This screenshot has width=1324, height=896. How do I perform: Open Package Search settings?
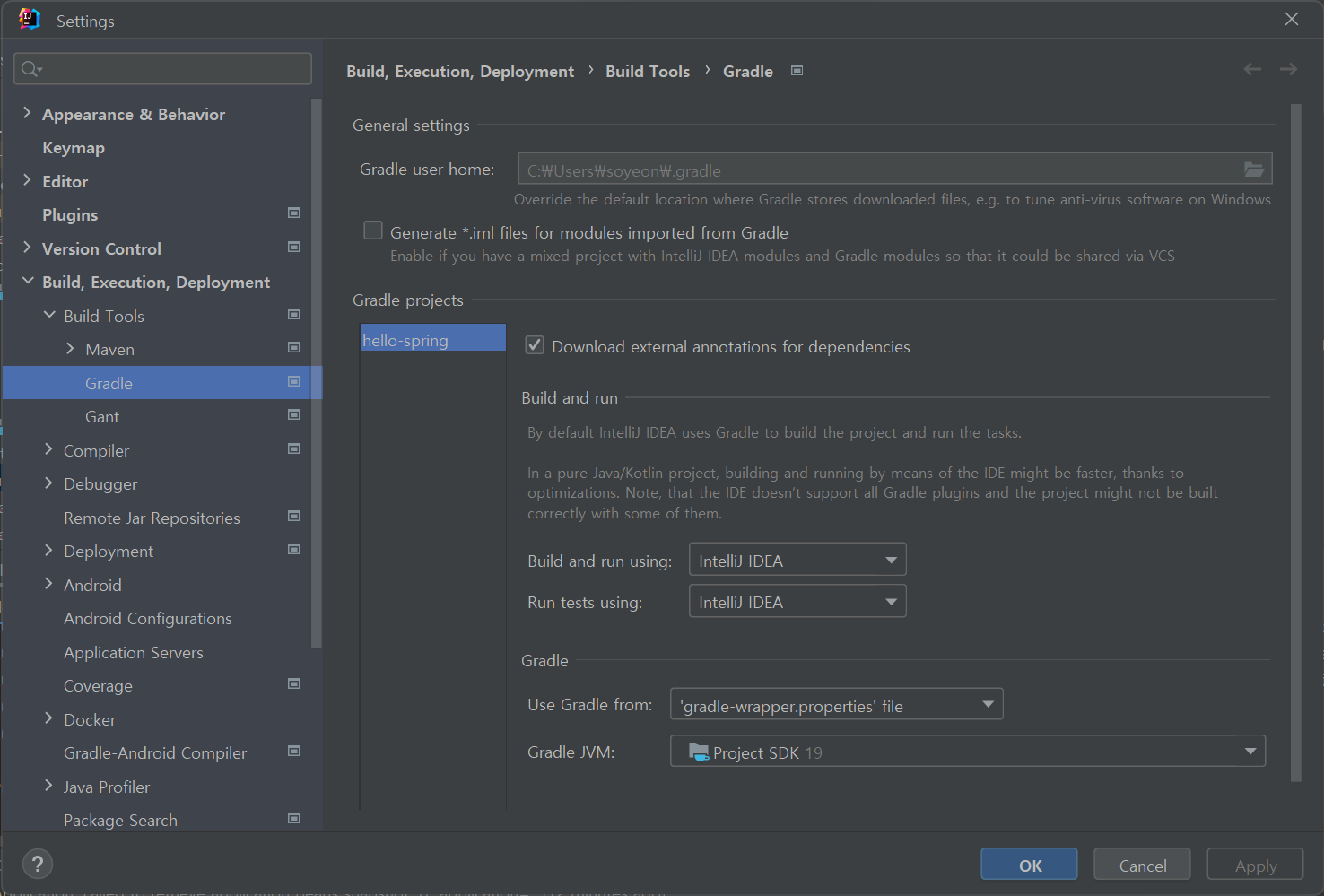click(x=120, y=820)
